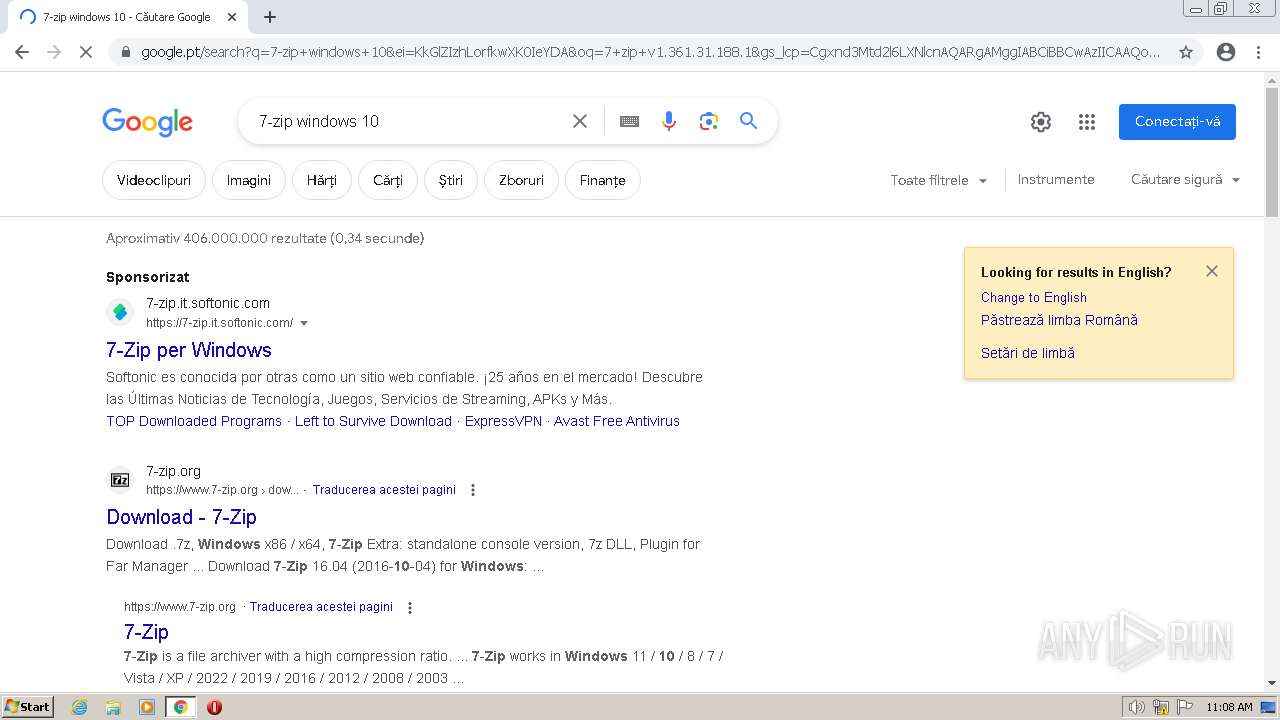Close the 7-zip windows 10 tab

click(x=232, y=17)
